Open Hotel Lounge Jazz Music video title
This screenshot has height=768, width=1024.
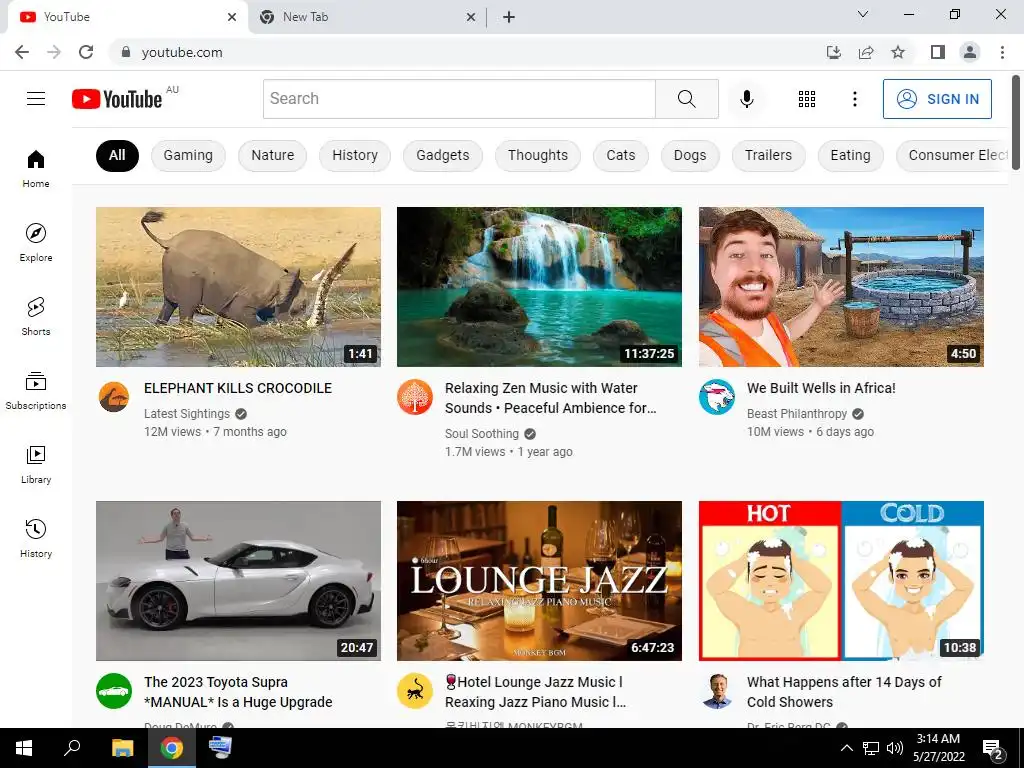coord(536,692)
